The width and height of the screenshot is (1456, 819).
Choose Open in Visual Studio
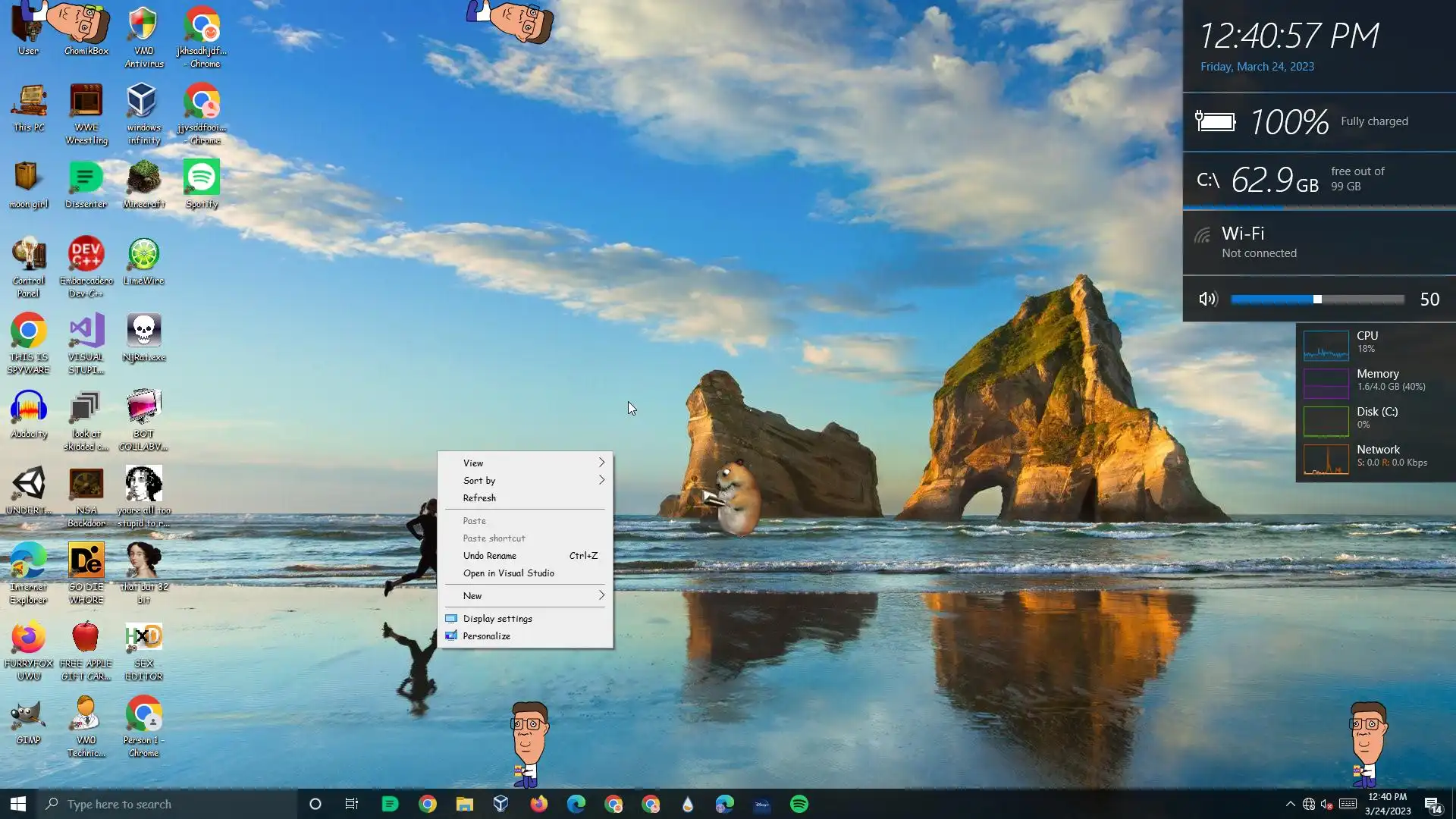(508, 573)
